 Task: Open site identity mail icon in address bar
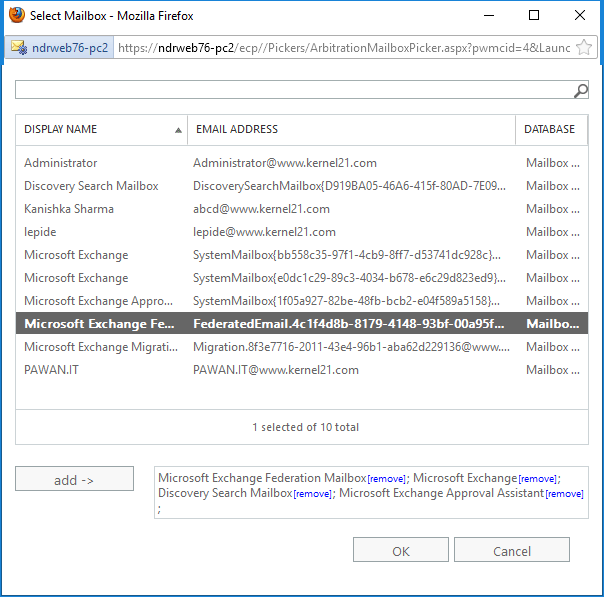tap(19, 48)
